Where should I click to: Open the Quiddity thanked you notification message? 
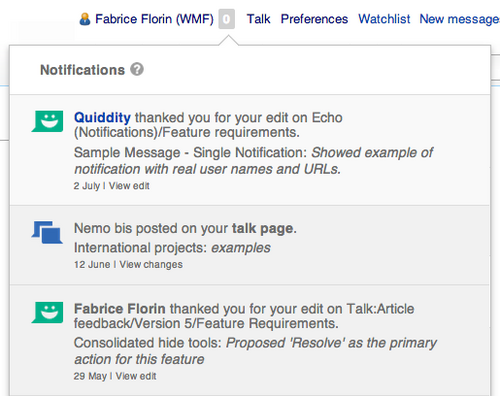(x=250, y=150)
